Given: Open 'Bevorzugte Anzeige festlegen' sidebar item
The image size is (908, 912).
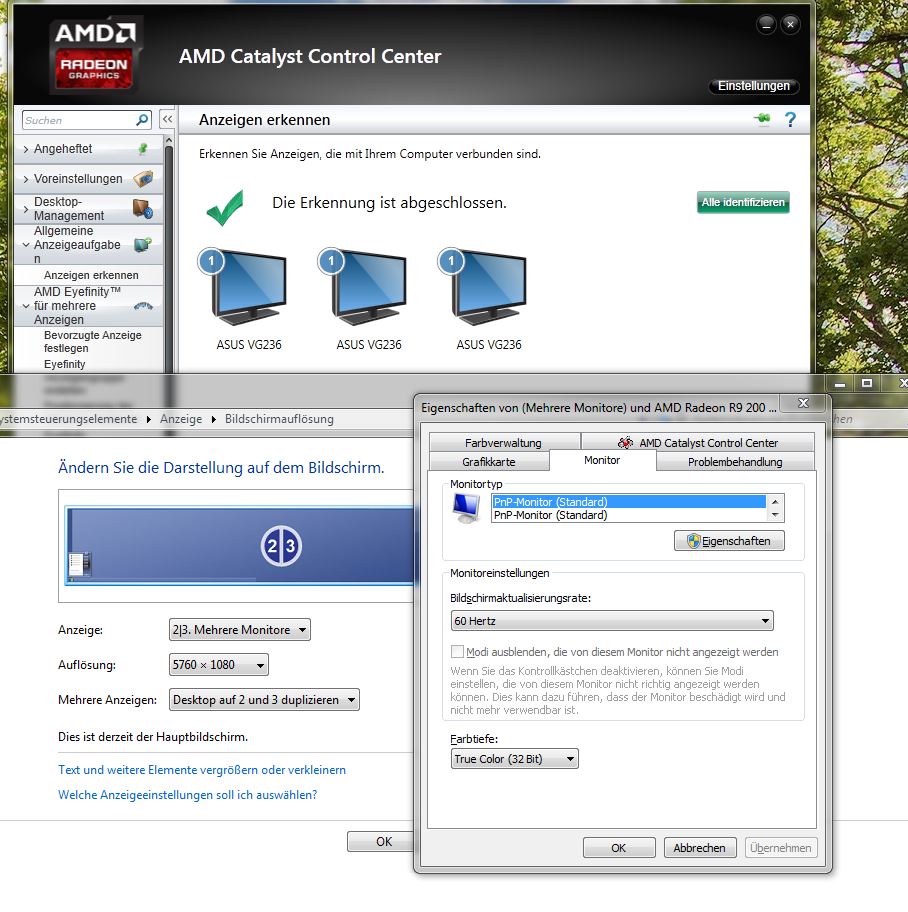Looking at the screenshot, I should [93, 342].
